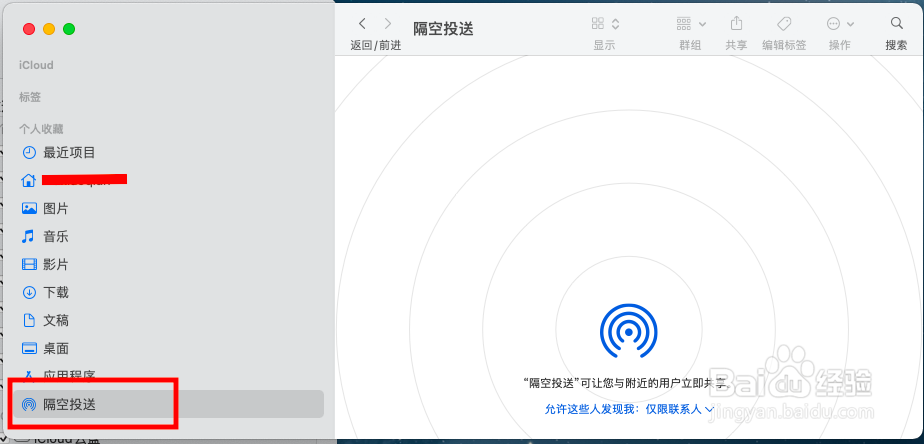The image size is (924, 444).
Task: Click the 个人收藏 sidebar section header
Action: coord(41,129)
